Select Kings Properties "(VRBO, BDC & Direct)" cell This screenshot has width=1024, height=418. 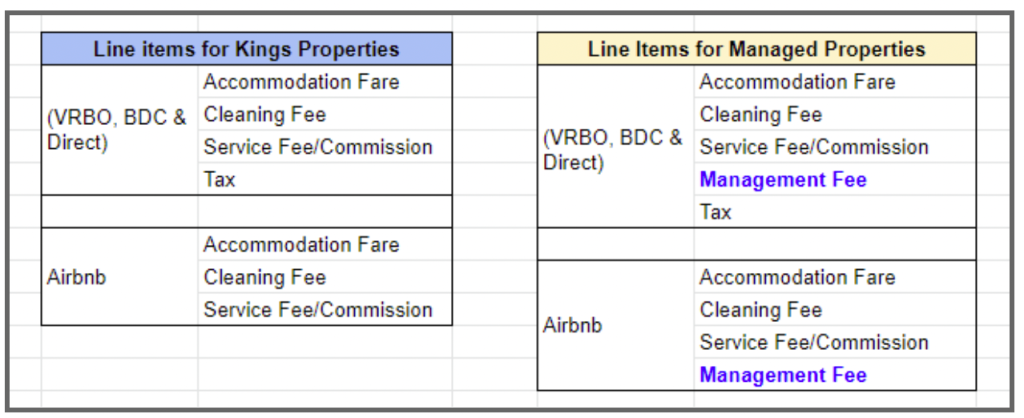119,130
